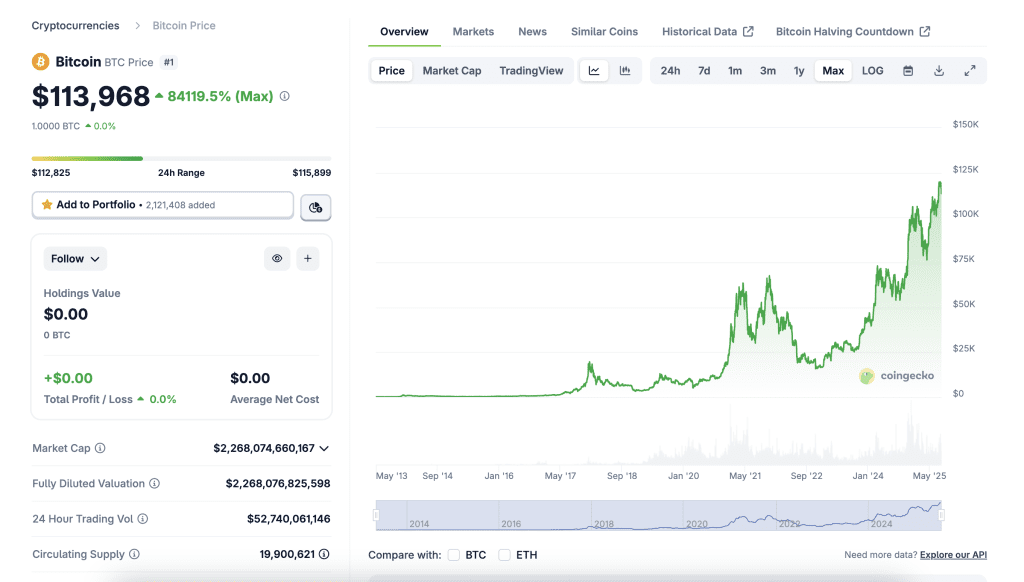This screenshot has height=582, width=1024.
Task: Select the candlestick chart type icon
Action: (625, 71)
